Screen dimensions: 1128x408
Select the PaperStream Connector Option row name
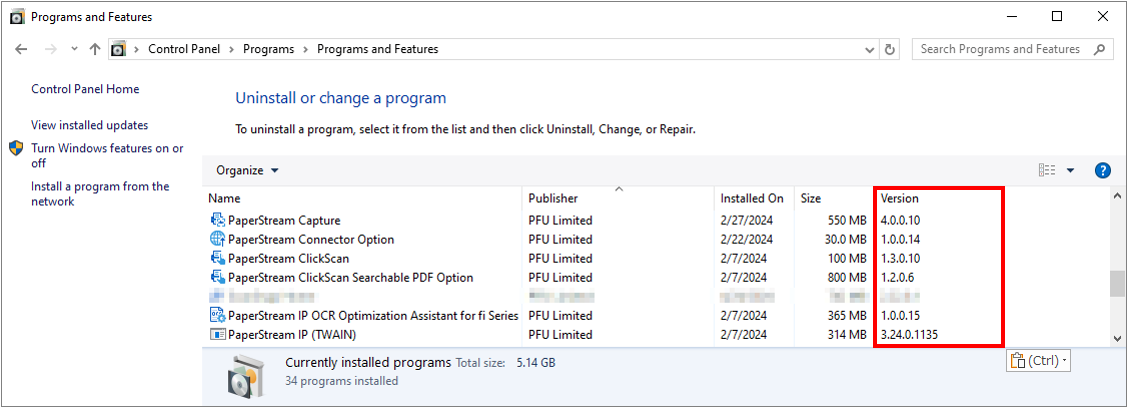(311, 239)
